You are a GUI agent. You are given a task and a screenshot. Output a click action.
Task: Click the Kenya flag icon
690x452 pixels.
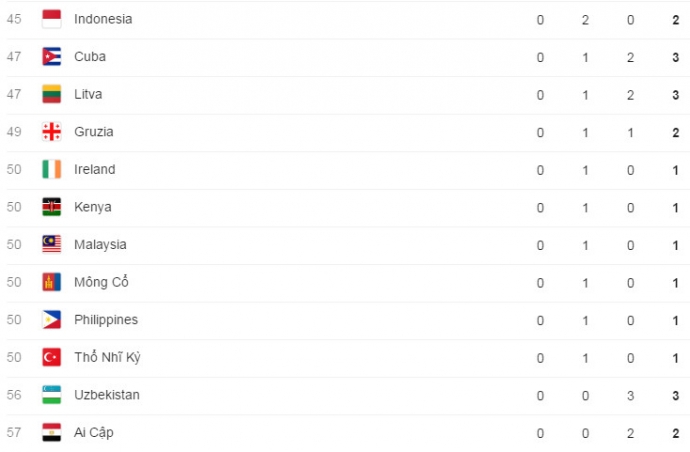click(x=51, y=207)
